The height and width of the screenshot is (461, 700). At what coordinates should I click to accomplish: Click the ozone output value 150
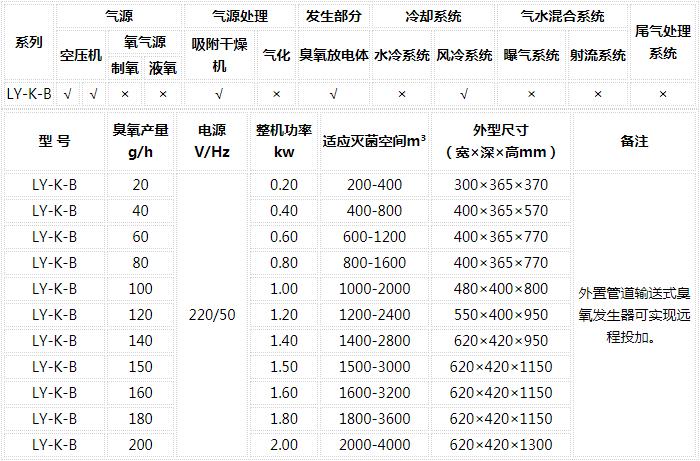pyautogui.click(x=140, y=366)
